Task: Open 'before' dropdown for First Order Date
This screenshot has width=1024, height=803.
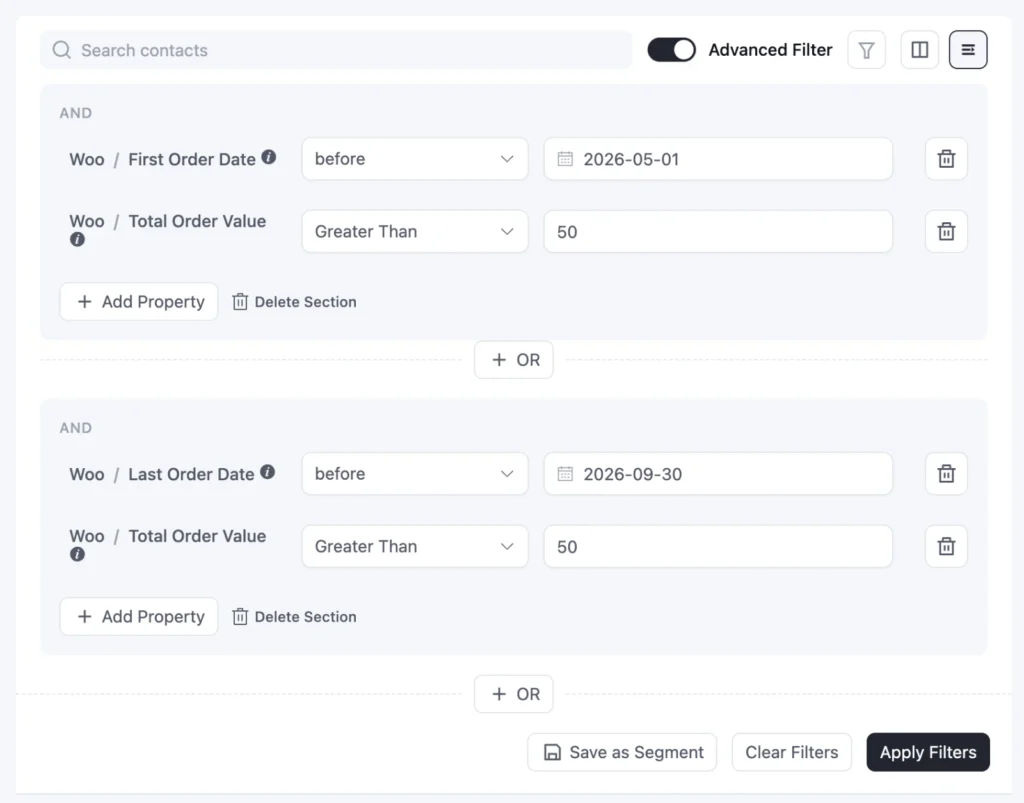Action: pos(415,159)
